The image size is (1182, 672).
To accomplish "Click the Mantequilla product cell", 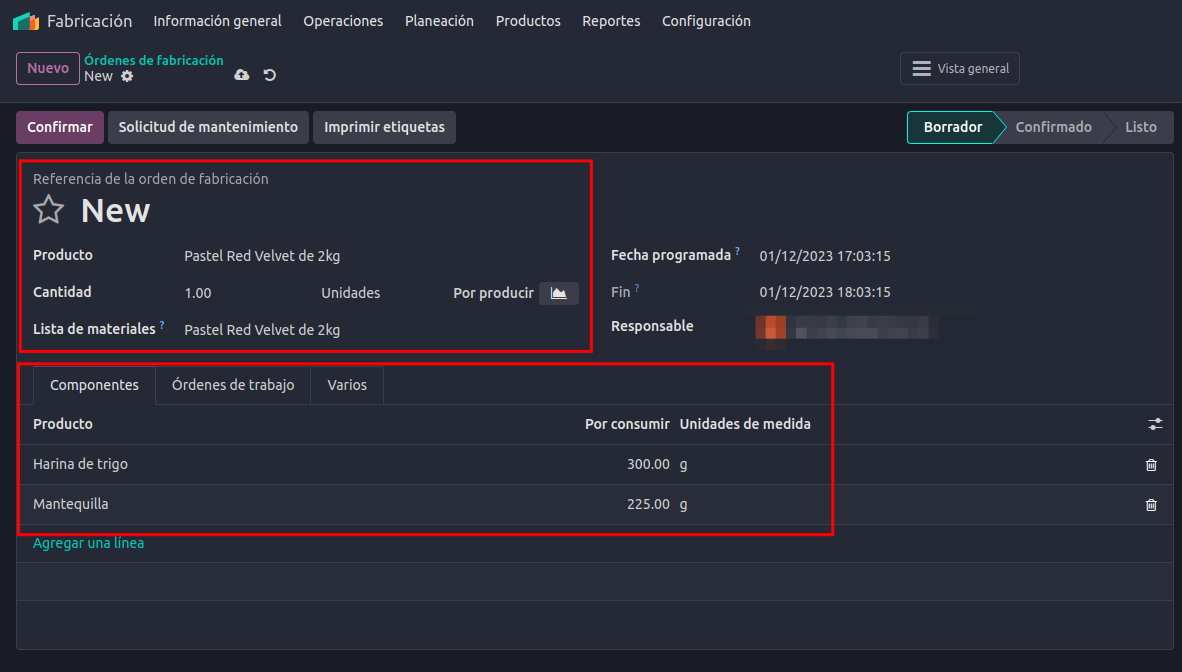I will 71,504.
